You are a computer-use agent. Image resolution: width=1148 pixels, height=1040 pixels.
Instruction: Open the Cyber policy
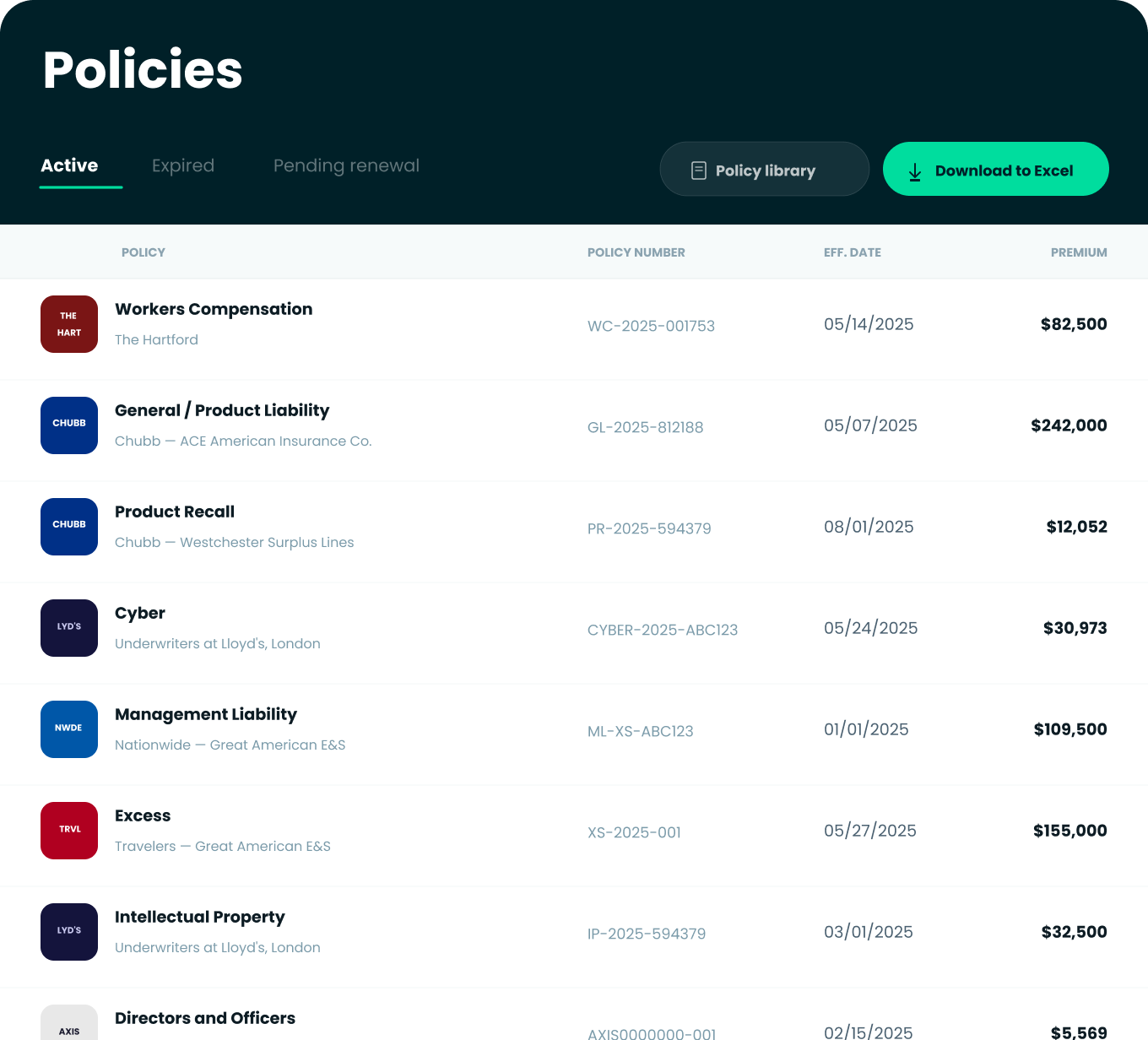pos(140,613)
